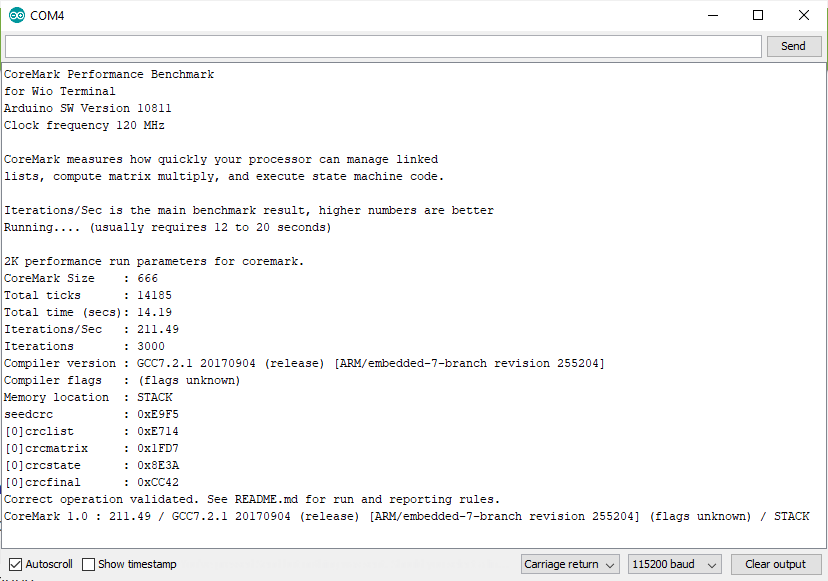Grab the resize grip in the bottom-right corner
The width and height of the screenshot is (828, 581).
[821, 574]
